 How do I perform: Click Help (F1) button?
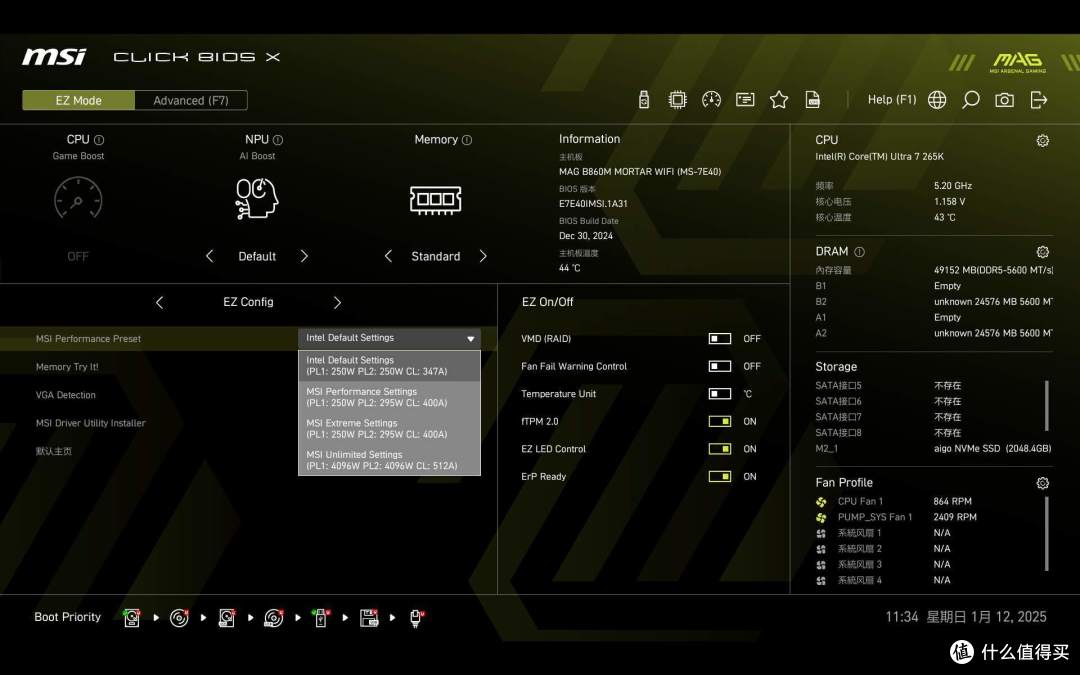[892, 100]
